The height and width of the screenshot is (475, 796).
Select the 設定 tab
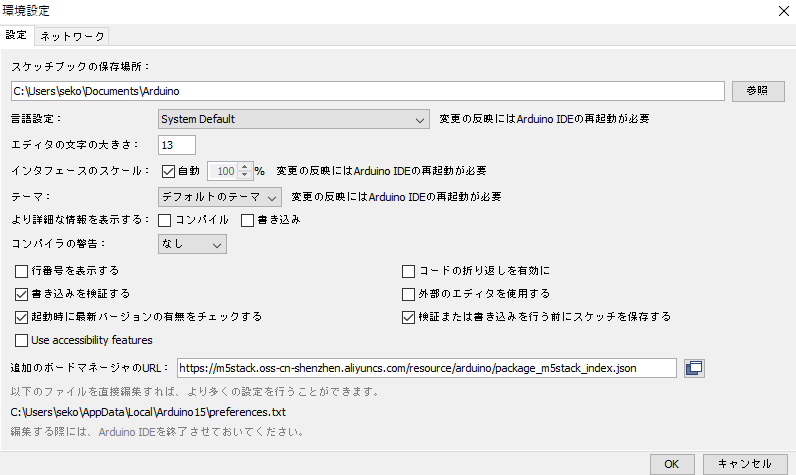pyautogui.click(x=17, y=35)
